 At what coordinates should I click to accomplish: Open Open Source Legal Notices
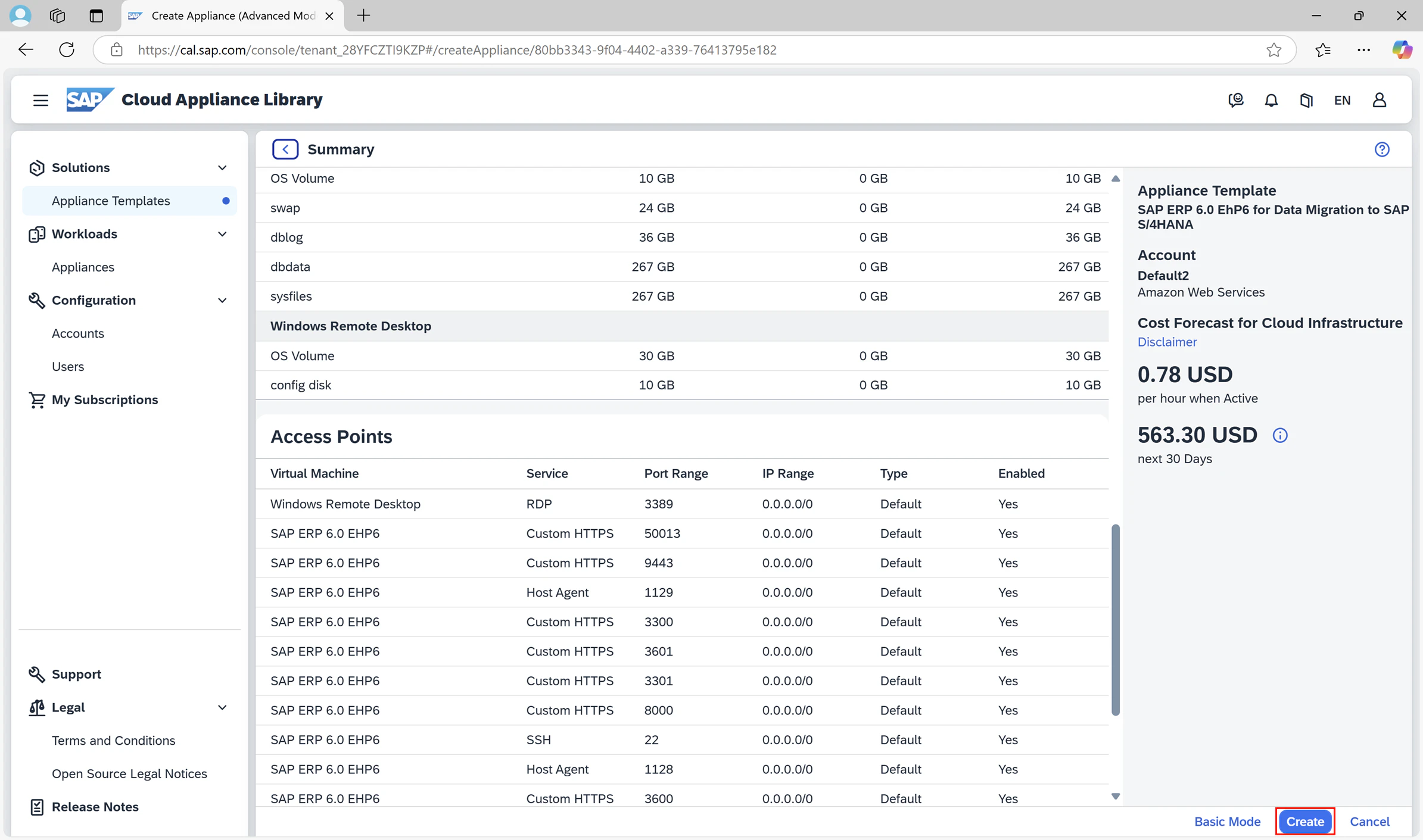(129, 774)
